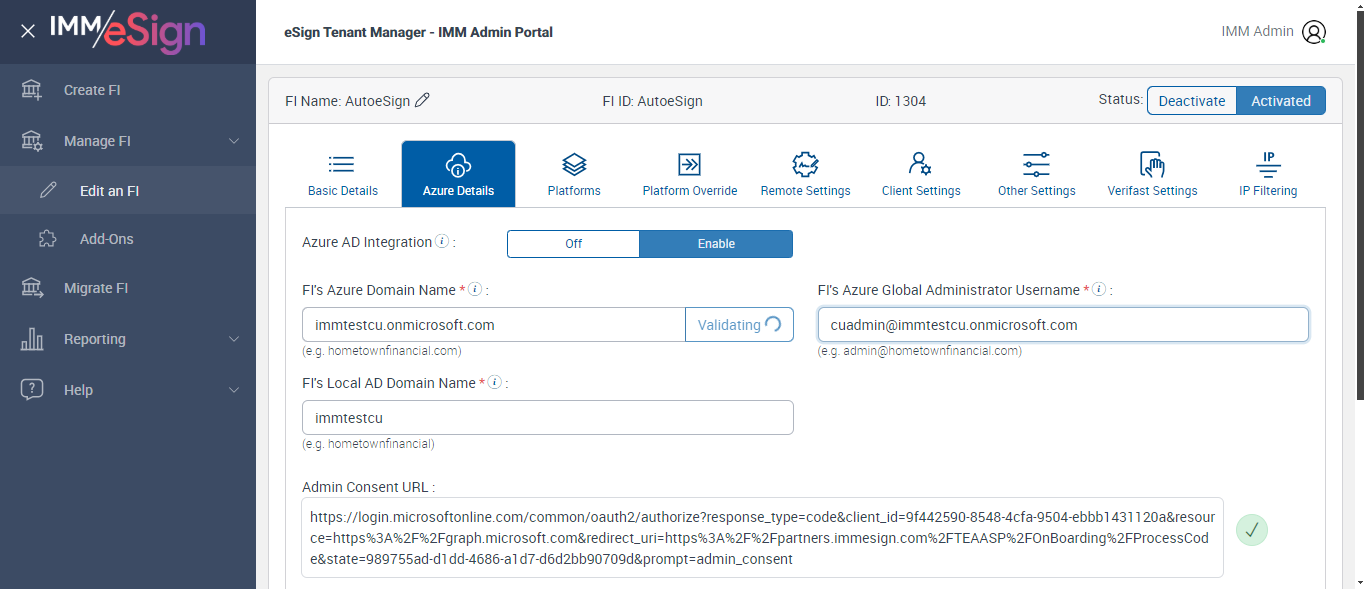Click the Add-Ons puzzle piece icon
This screenshot has width=1366, height=589.
[48, 239]
